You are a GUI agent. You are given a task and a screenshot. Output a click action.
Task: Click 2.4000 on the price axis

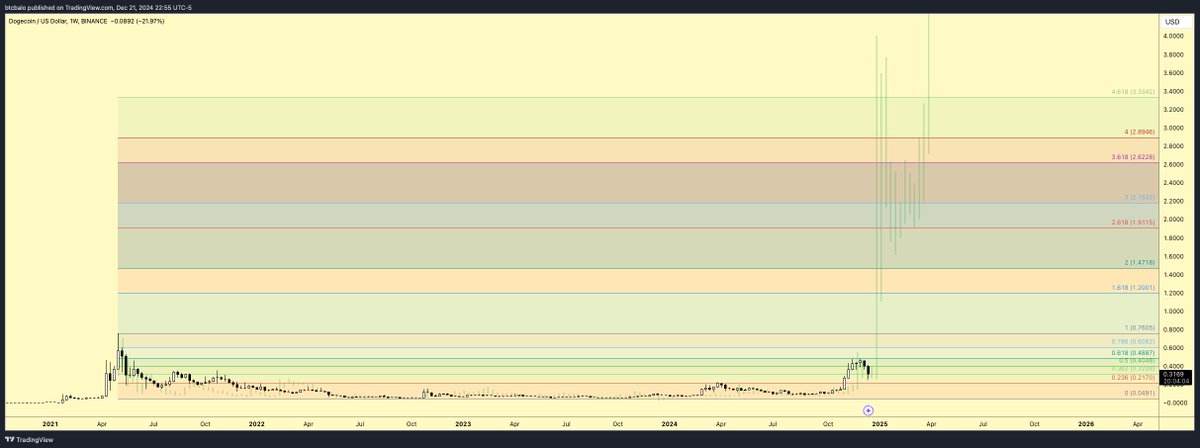(1173, 183)
